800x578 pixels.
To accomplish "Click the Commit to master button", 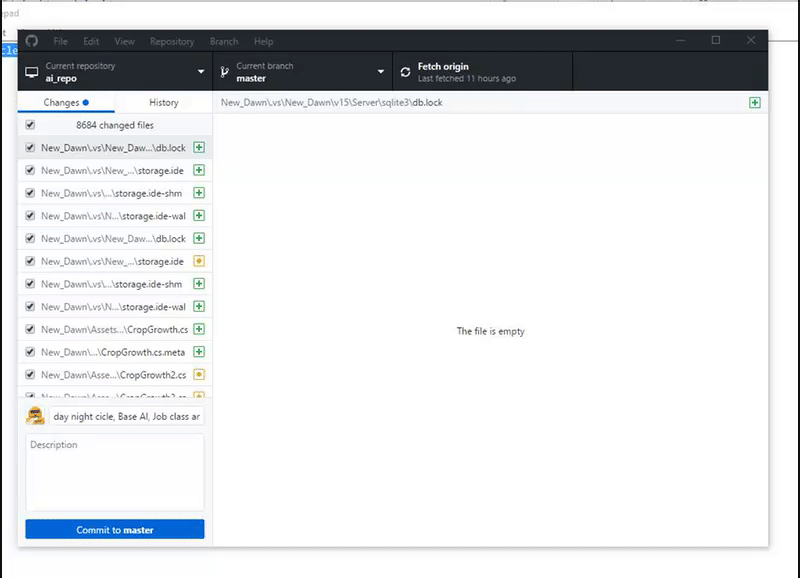I will [x=114, y=529].
